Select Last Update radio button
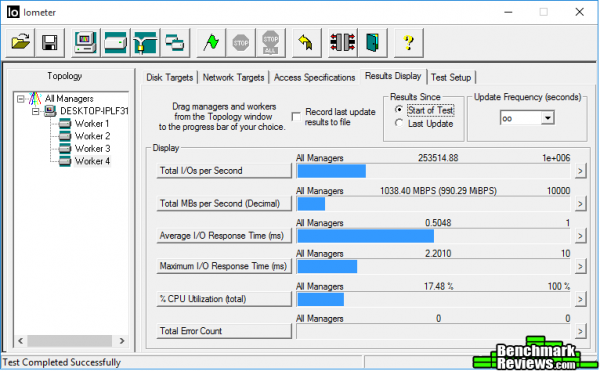 399,124
